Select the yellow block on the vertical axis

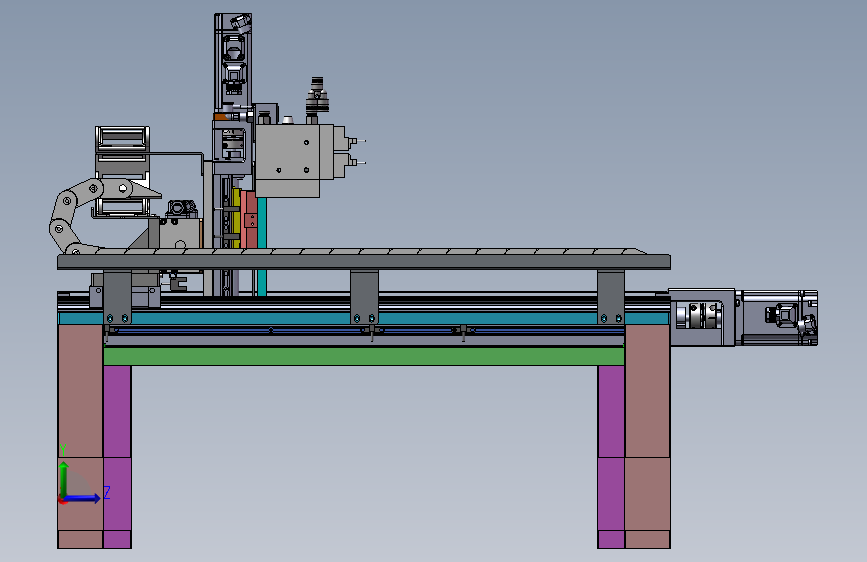(x=236, y=218)
